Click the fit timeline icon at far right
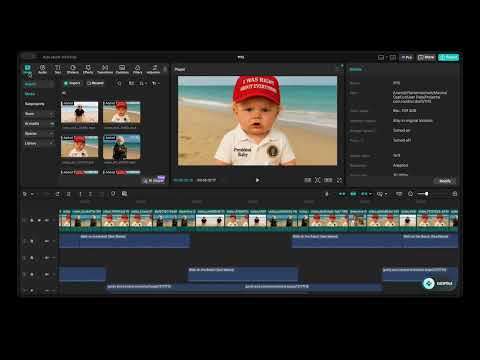The image size is (480, 360). (x=455, y=194)
